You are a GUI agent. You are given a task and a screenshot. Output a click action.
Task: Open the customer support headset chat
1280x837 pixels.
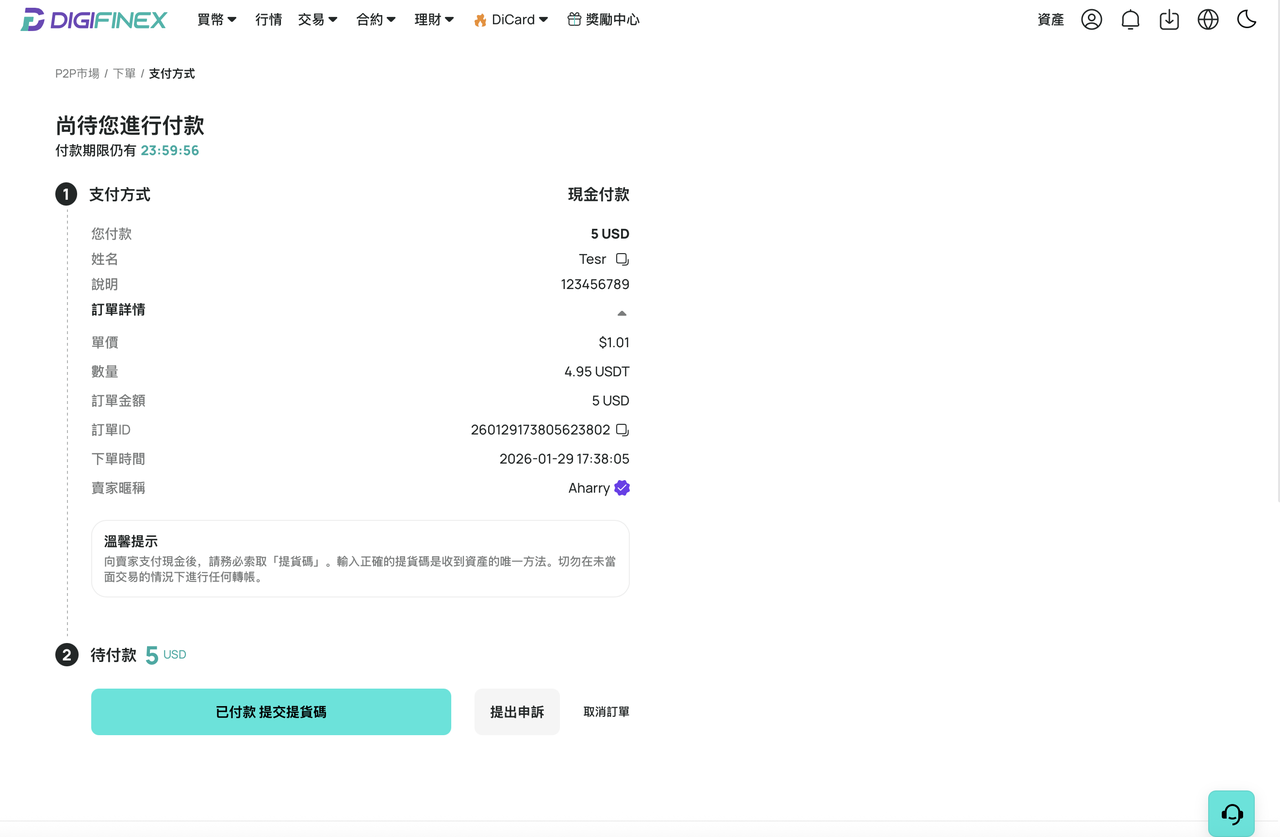click(x=1232, y=813)
